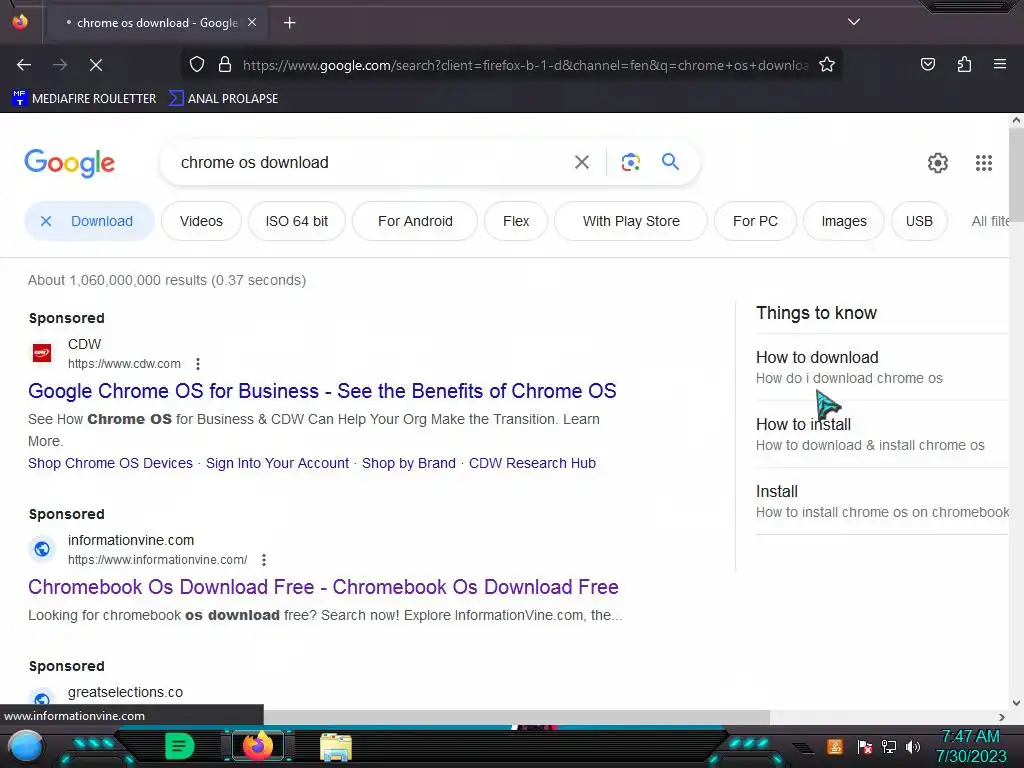Expand How to install item
1024x768 pixels.
882,434
